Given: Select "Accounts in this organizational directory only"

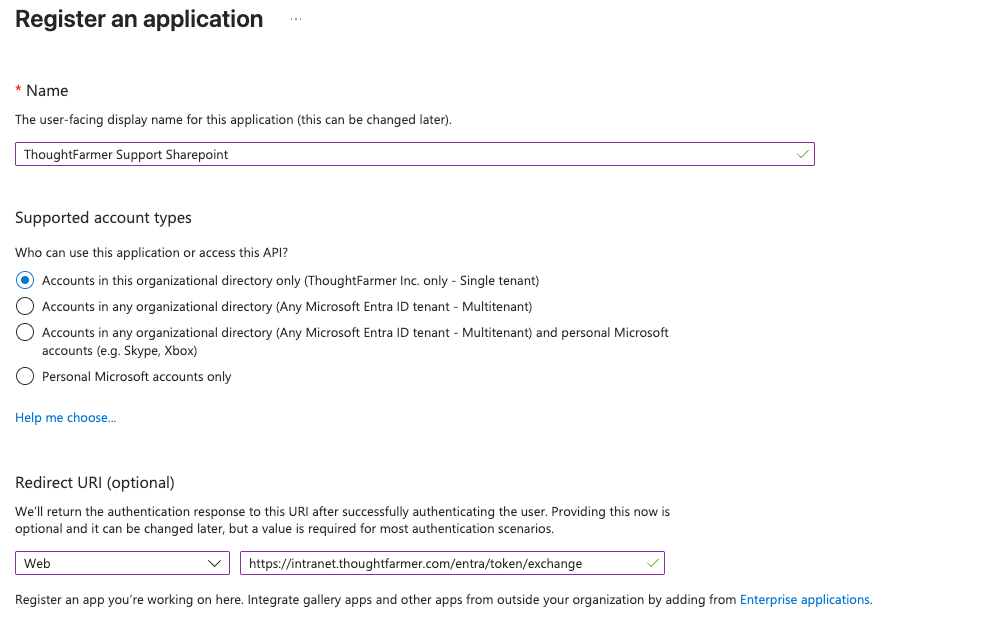Looking at the screenshot, I should click(24, 280).
